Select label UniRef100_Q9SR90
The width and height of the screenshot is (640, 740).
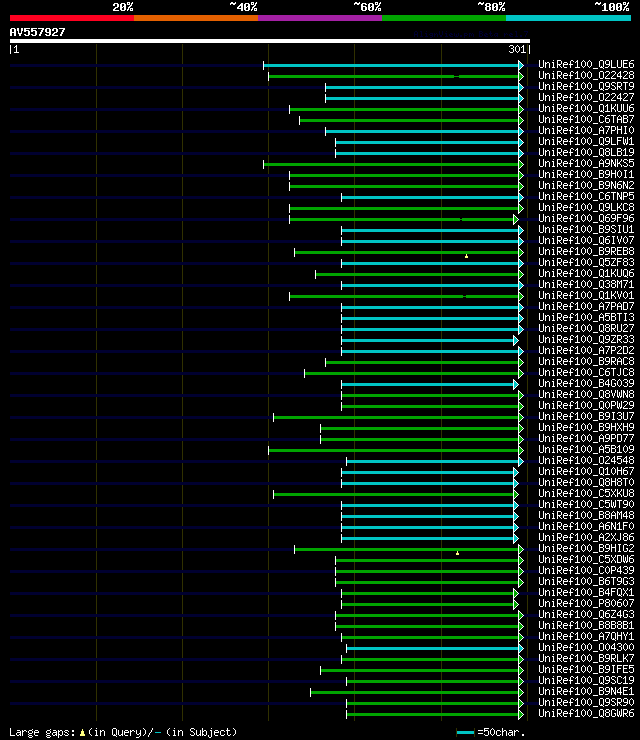coord(586,702)
